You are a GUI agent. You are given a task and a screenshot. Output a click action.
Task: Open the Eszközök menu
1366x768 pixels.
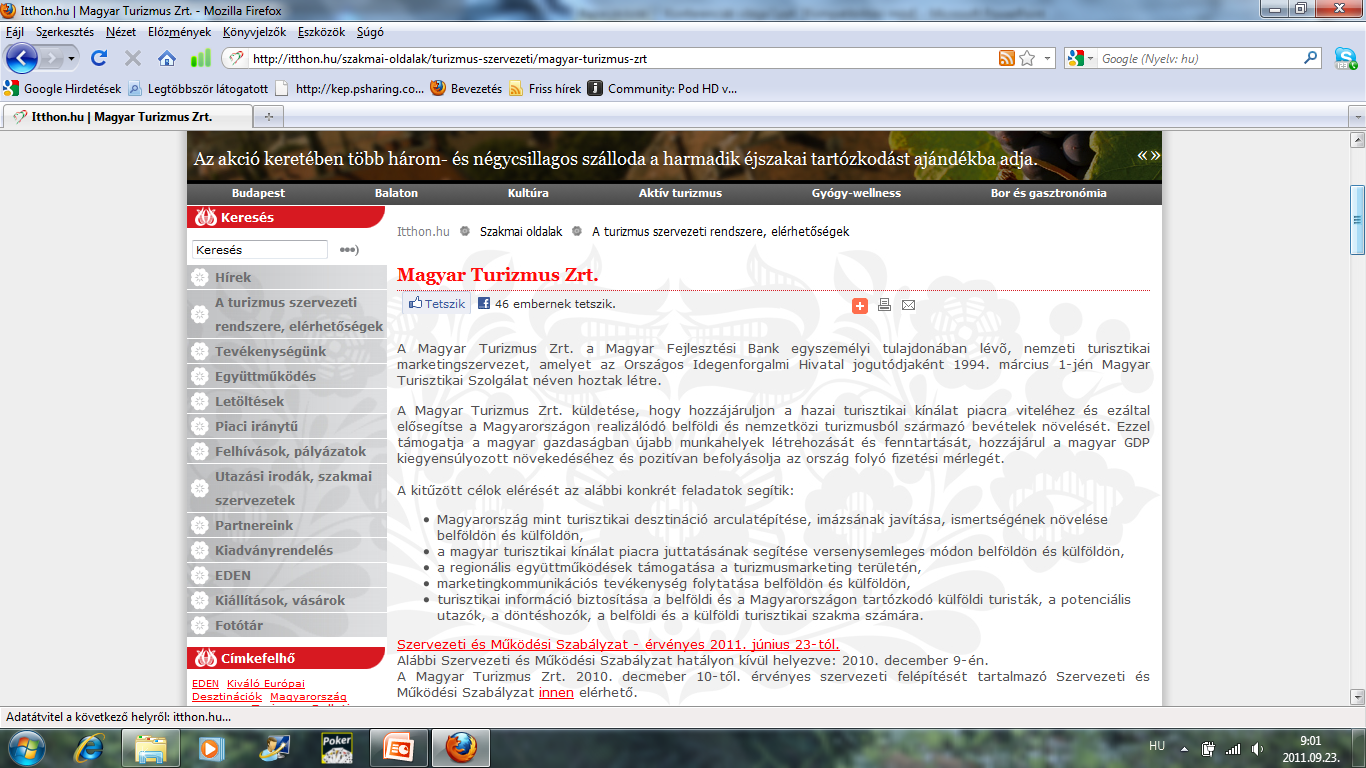click(x=320, y=32)
